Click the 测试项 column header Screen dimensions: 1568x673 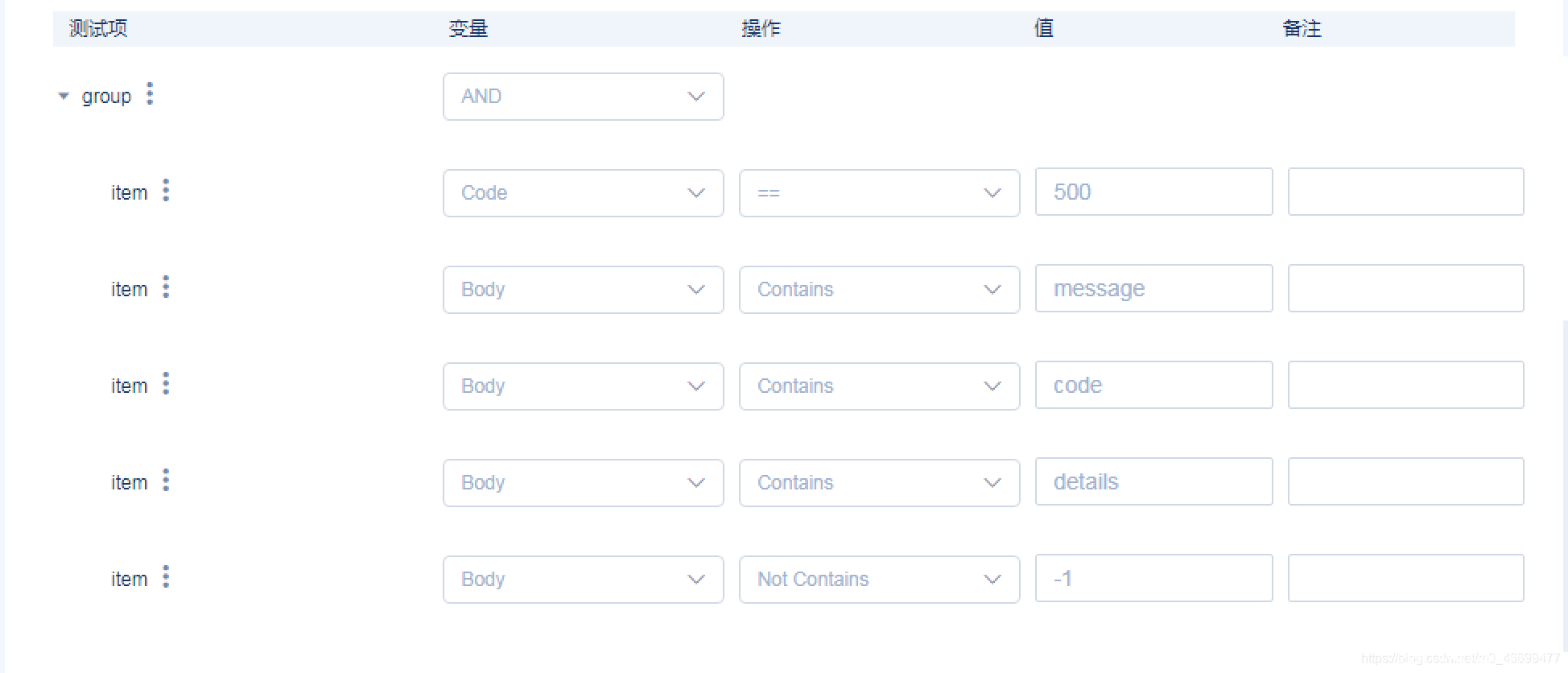coord(98,29)
